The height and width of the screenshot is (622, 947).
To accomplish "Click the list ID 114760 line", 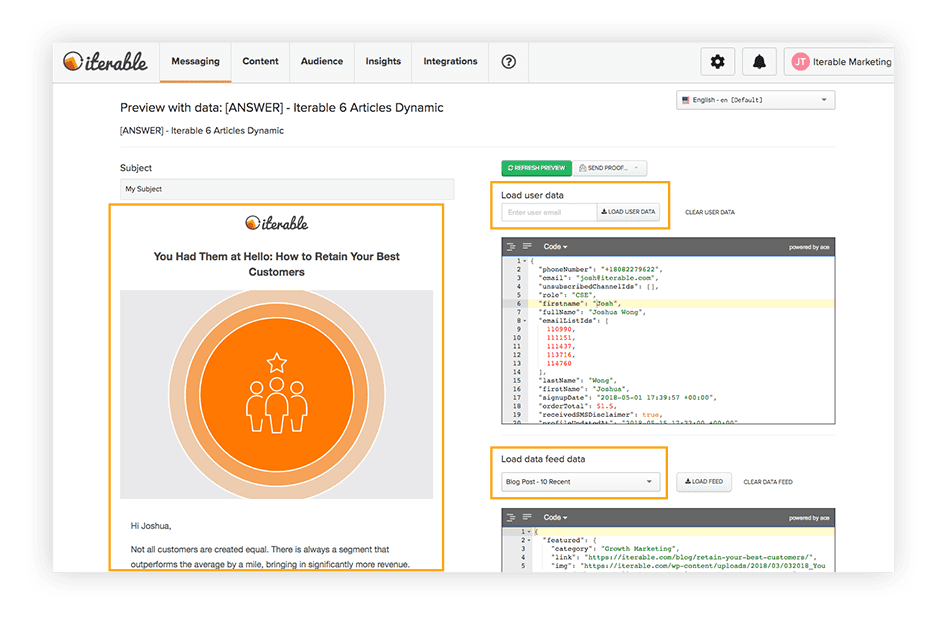I will pyautogui.click(x=559, y=363).
